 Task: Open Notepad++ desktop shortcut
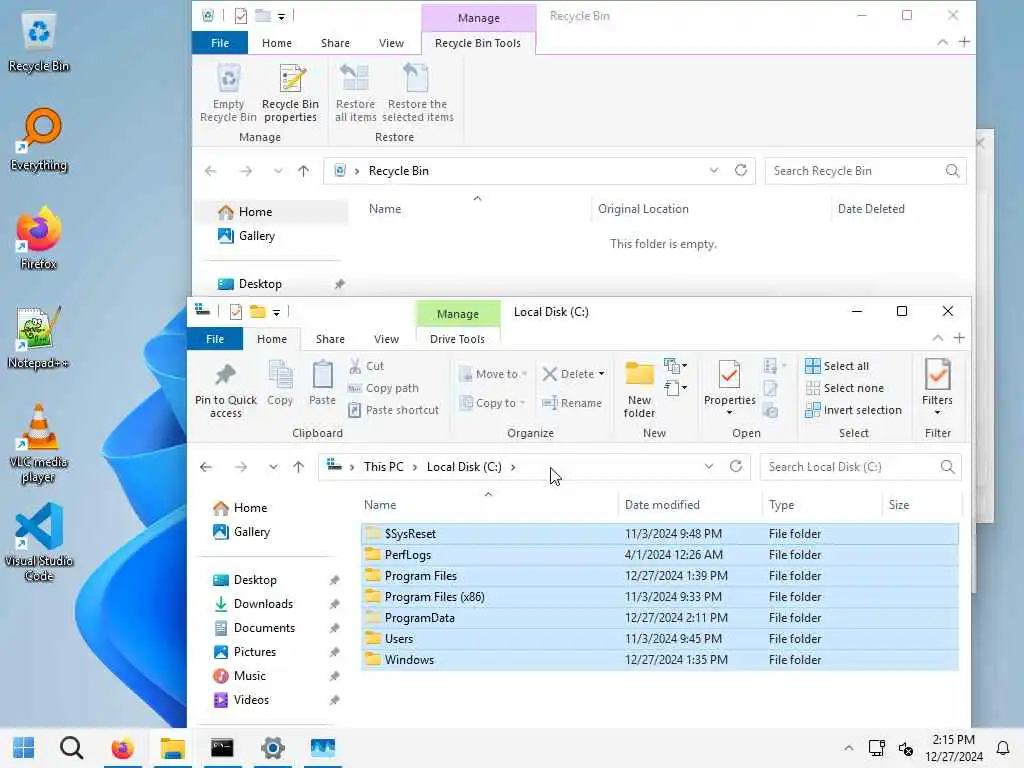pos(39,338)
